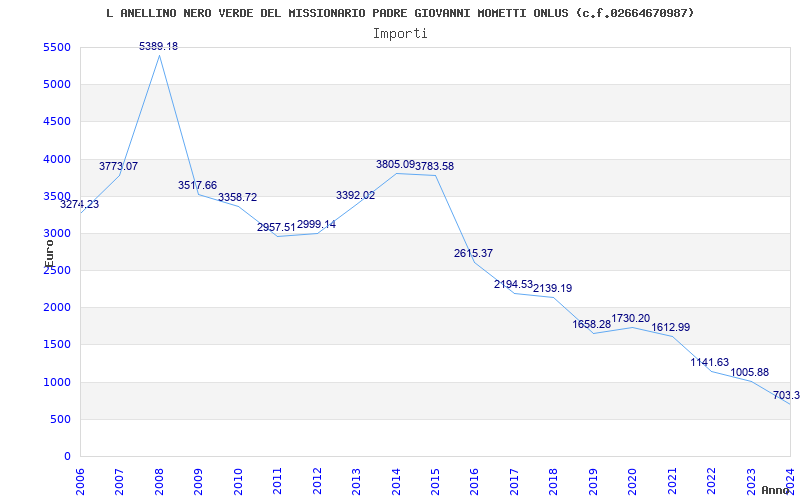This screenshot has width=800, height=500.
Task: Click the 2012 year axis label
Action: click(317, 481)
